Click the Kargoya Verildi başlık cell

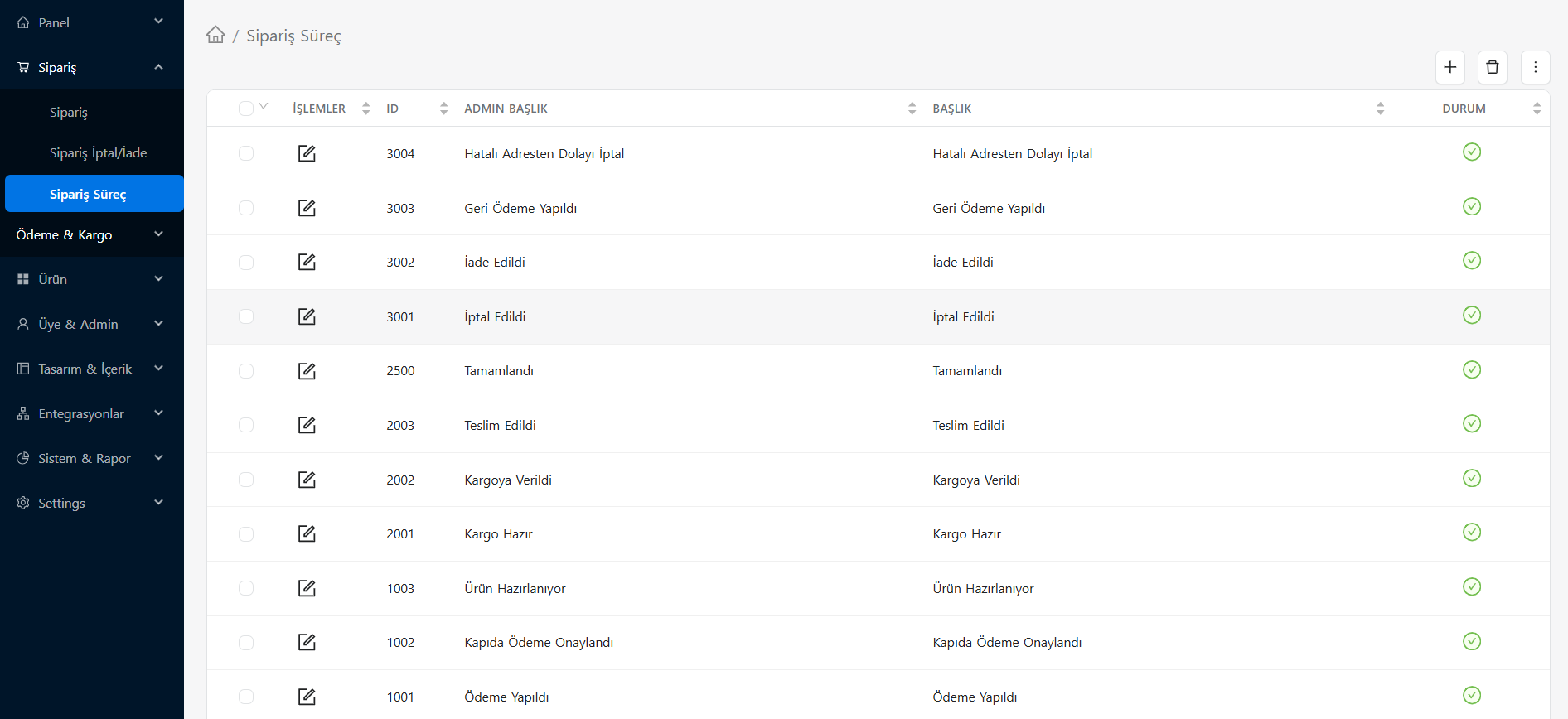point(976,480)
